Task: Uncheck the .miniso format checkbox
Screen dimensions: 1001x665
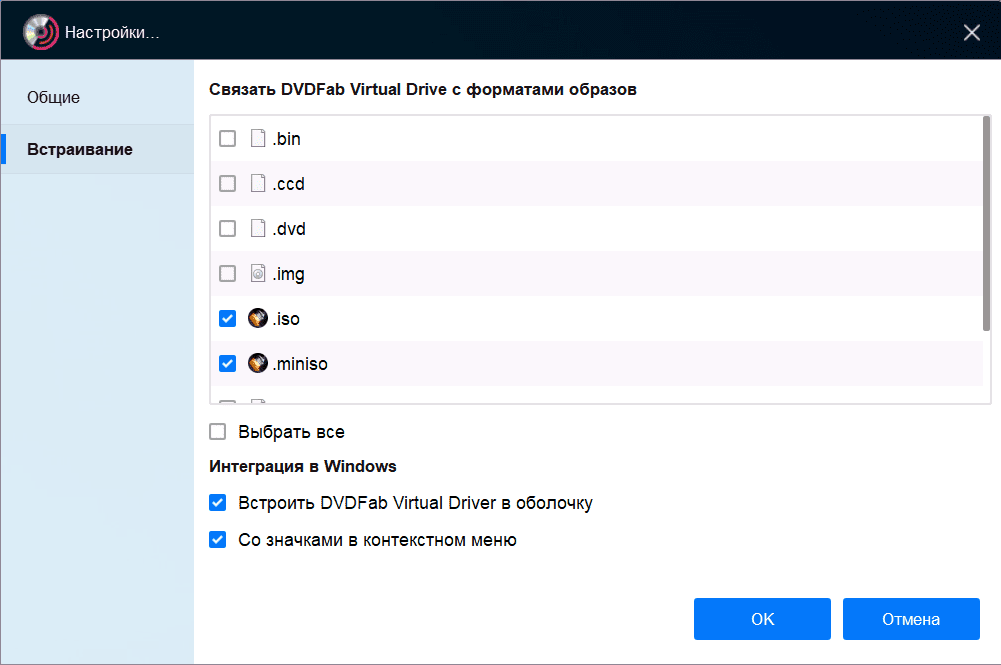Action: coord(228,364)
